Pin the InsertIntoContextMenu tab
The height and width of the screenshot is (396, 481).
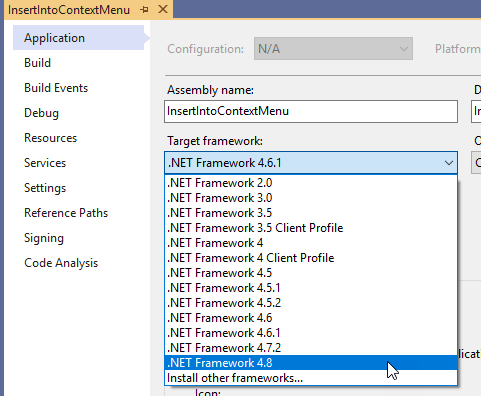(144, 10)
